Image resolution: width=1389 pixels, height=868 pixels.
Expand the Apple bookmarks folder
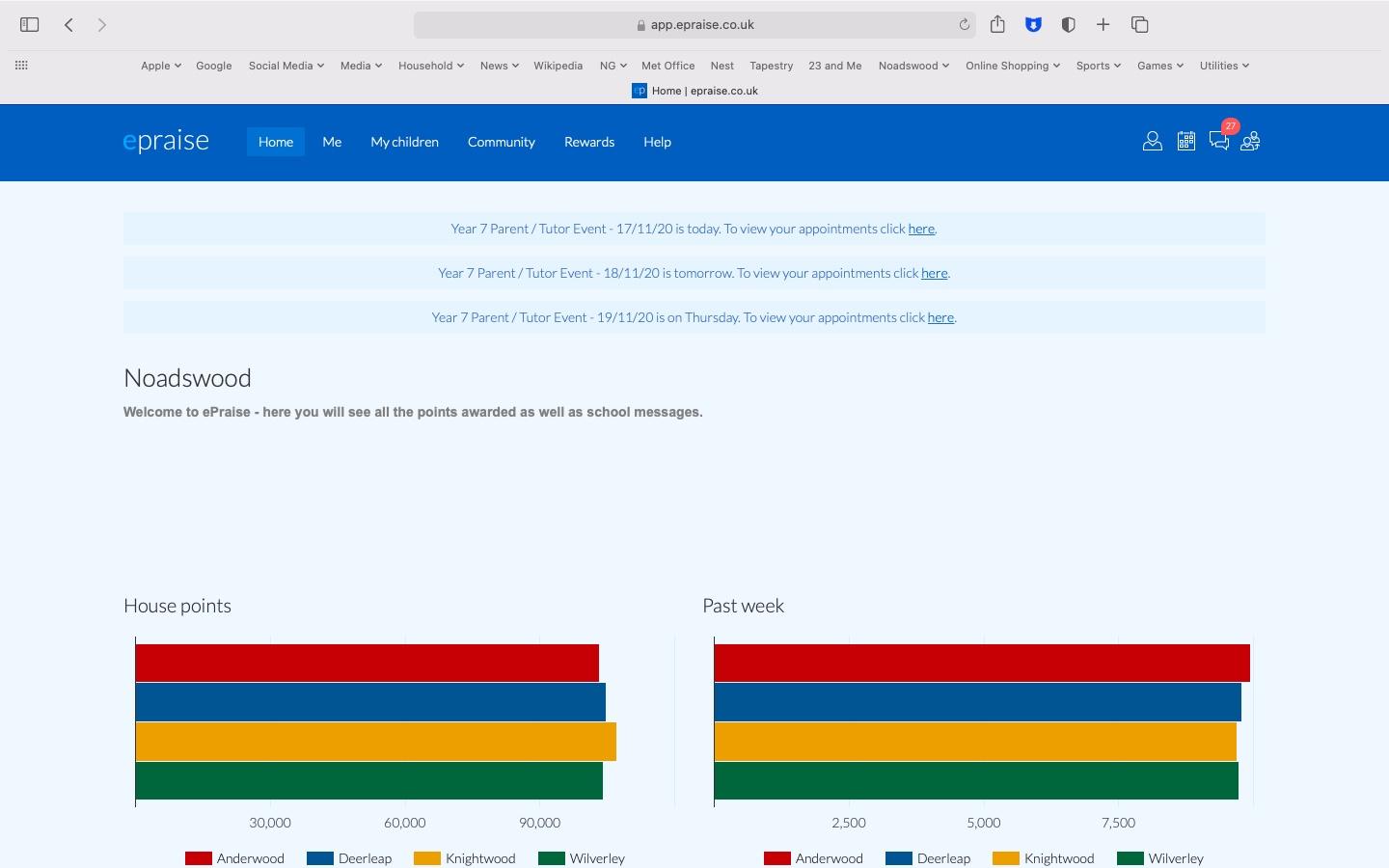tap(160, 66)
